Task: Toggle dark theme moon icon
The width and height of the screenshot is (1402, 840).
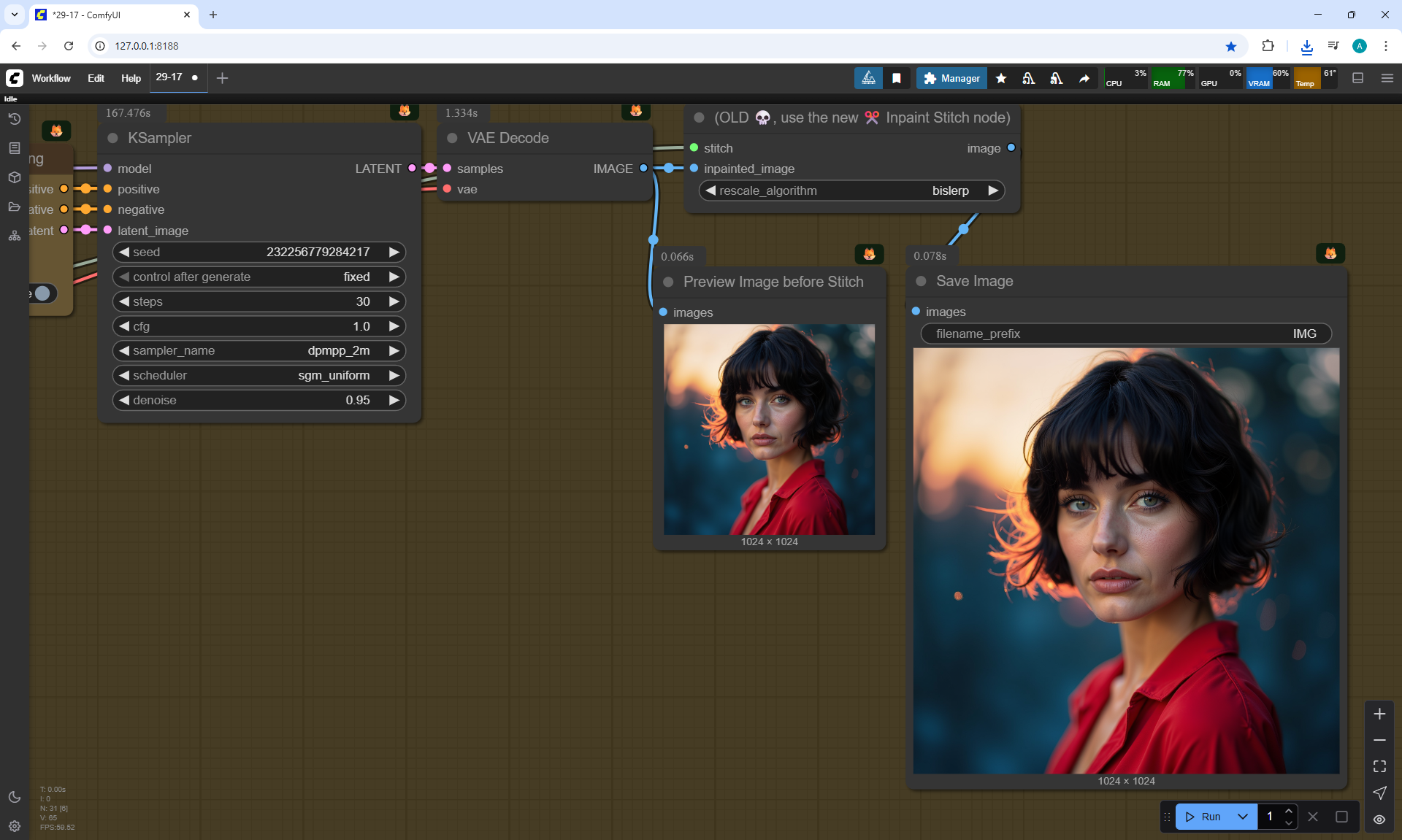Action: click(x=14, y=797)
